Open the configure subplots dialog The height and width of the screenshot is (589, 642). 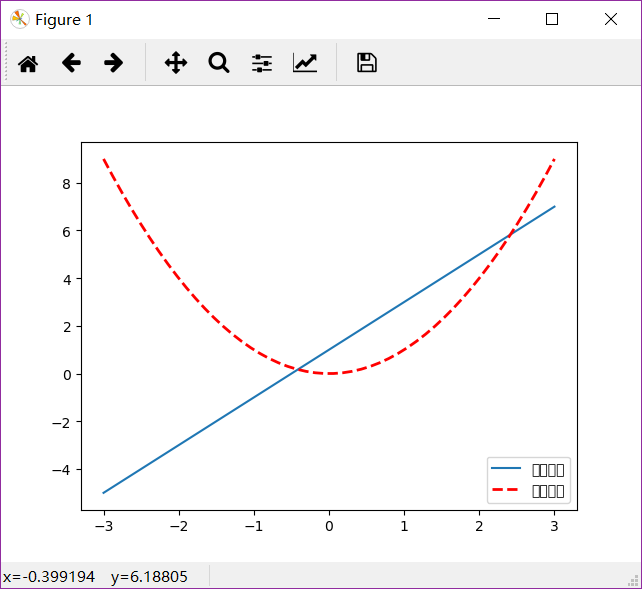pyautogui.click(x=262, y=63)
